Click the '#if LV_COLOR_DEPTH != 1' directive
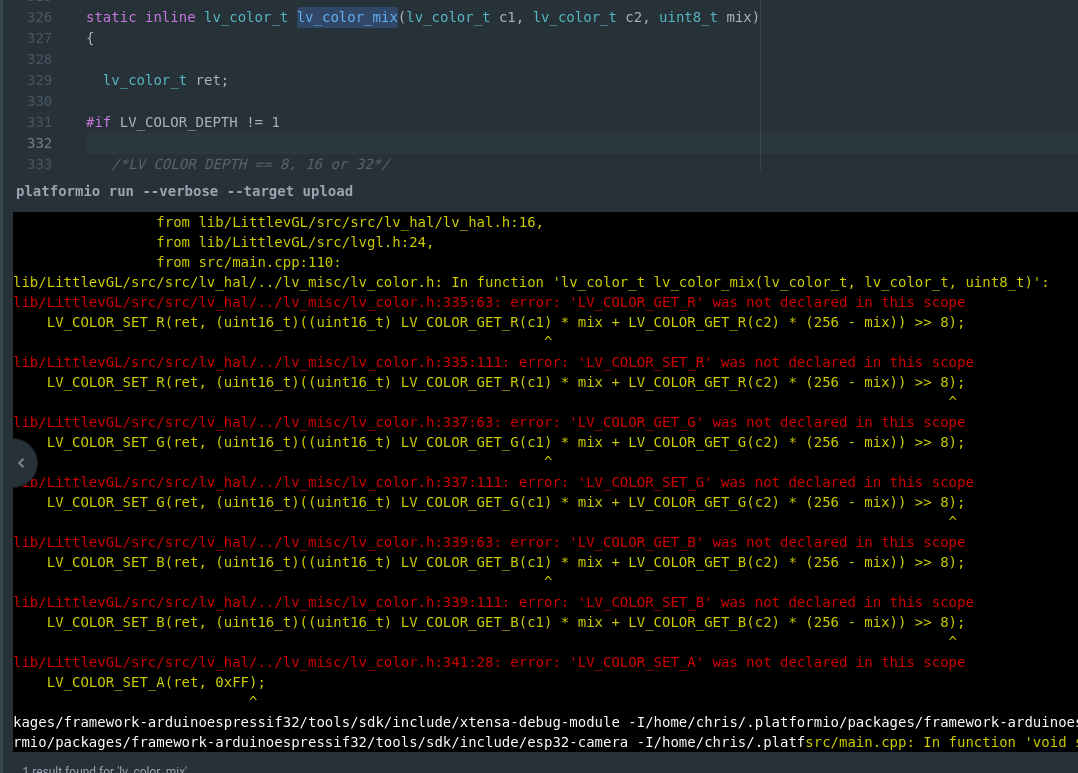Viewport: 1078px width, 773px height. [183, 122]
